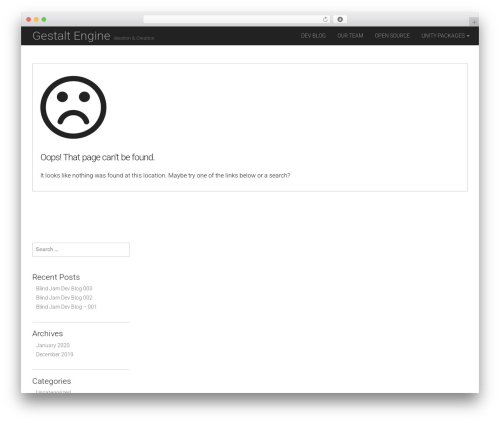Open the Open Source menu item
Viewport: 500px width, 423px height.
pos(392,36)
